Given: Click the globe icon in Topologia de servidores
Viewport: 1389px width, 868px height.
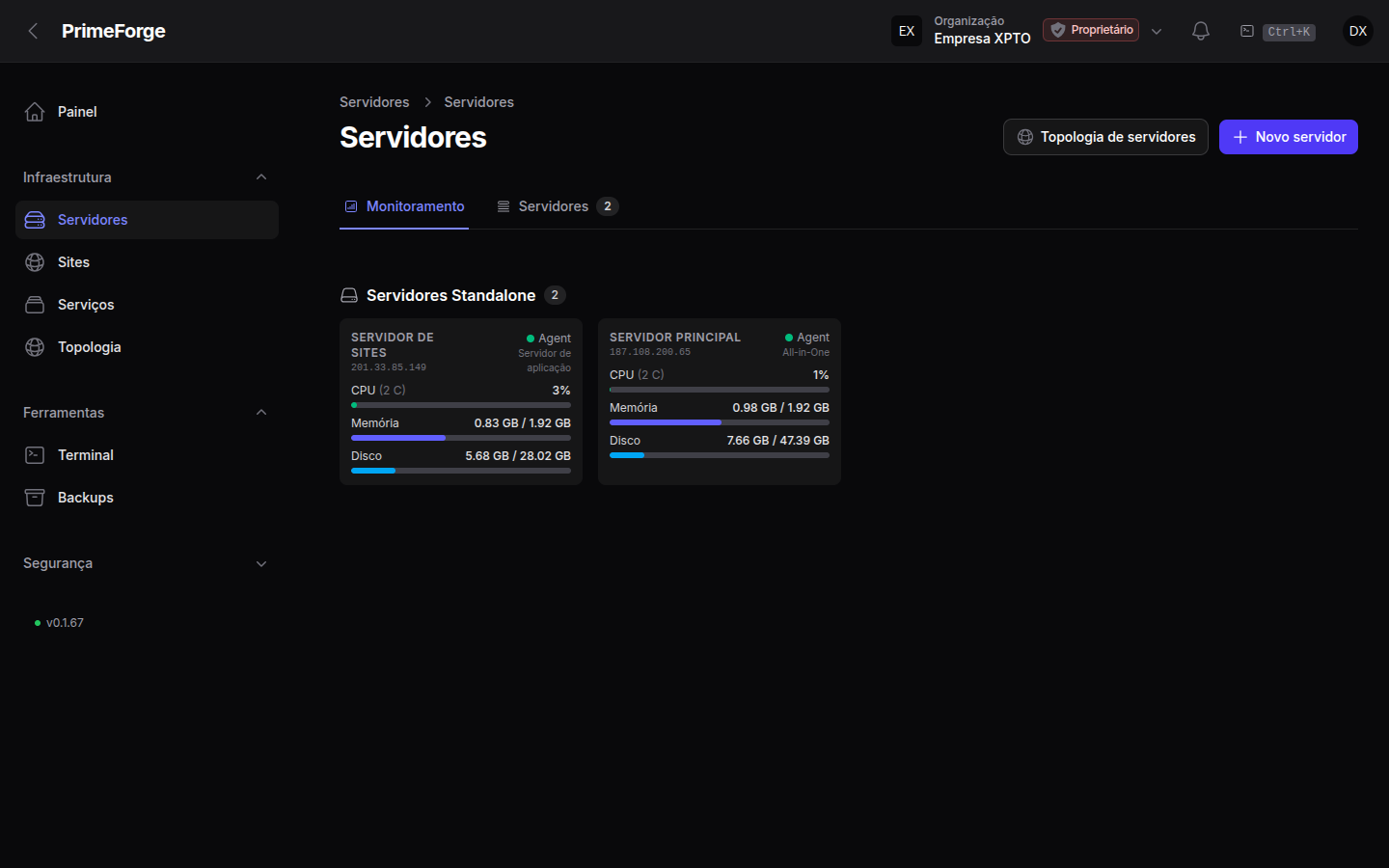Looking at the screenshot, I should coord(1025,137).
